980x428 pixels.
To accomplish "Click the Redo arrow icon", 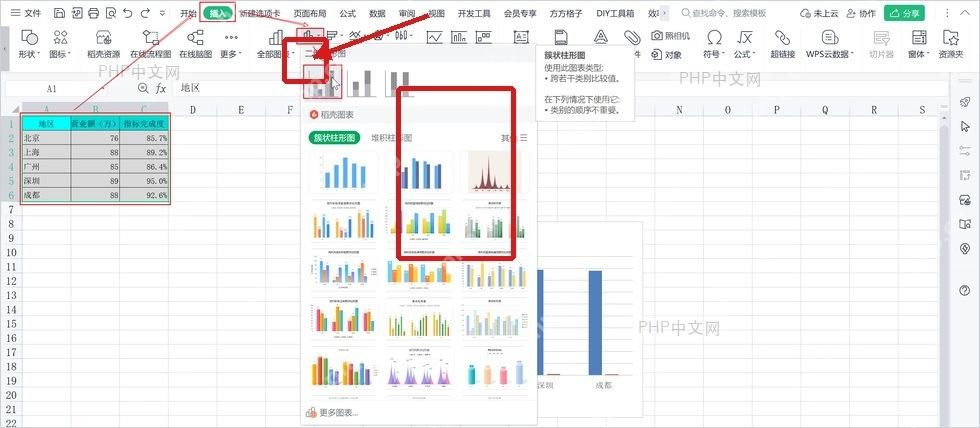I will point(145,13).
